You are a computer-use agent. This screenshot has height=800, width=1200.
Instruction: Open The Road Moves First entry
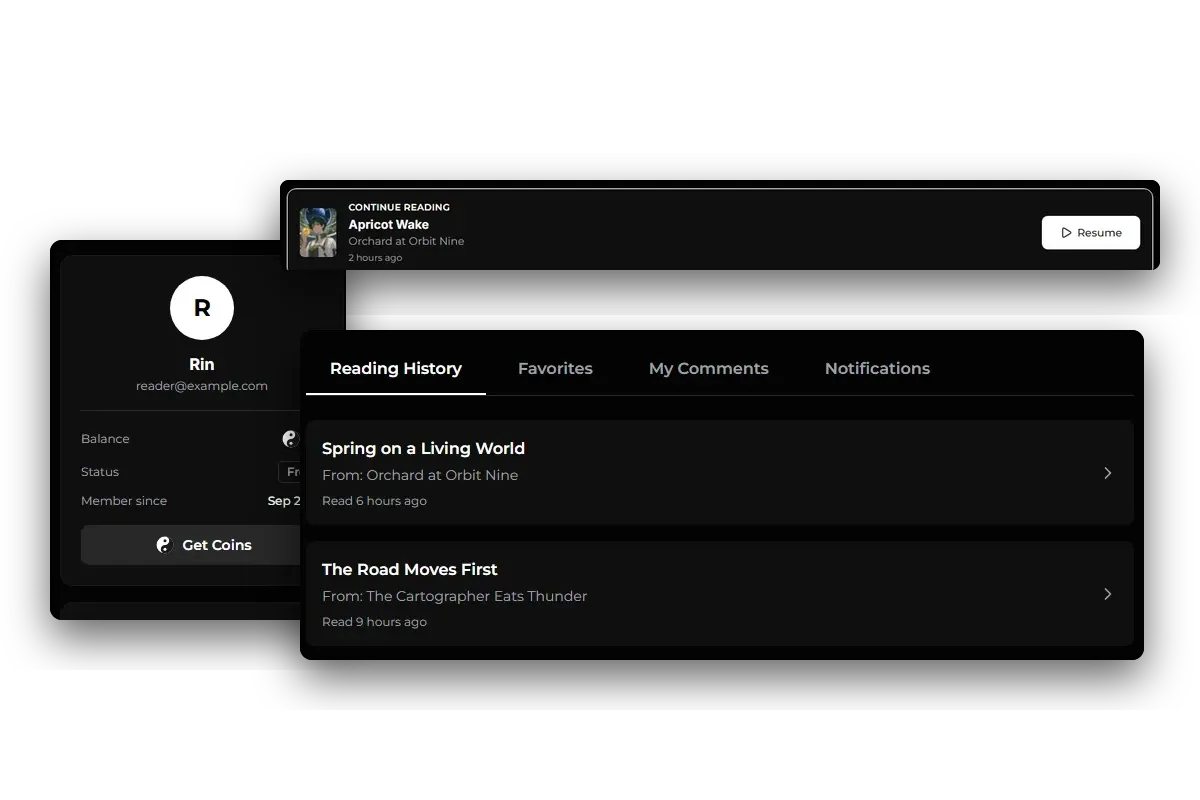[720, 594]
